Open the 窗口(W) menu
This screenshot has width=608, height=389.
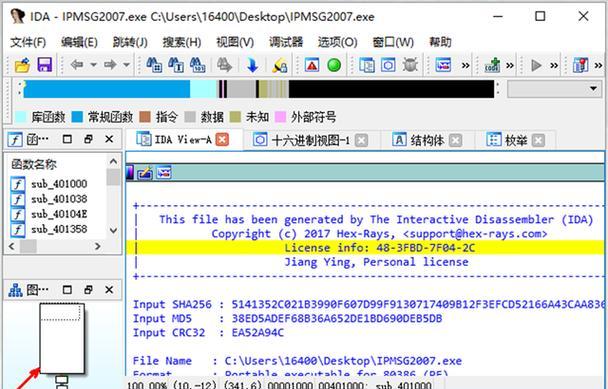[393, 42]
